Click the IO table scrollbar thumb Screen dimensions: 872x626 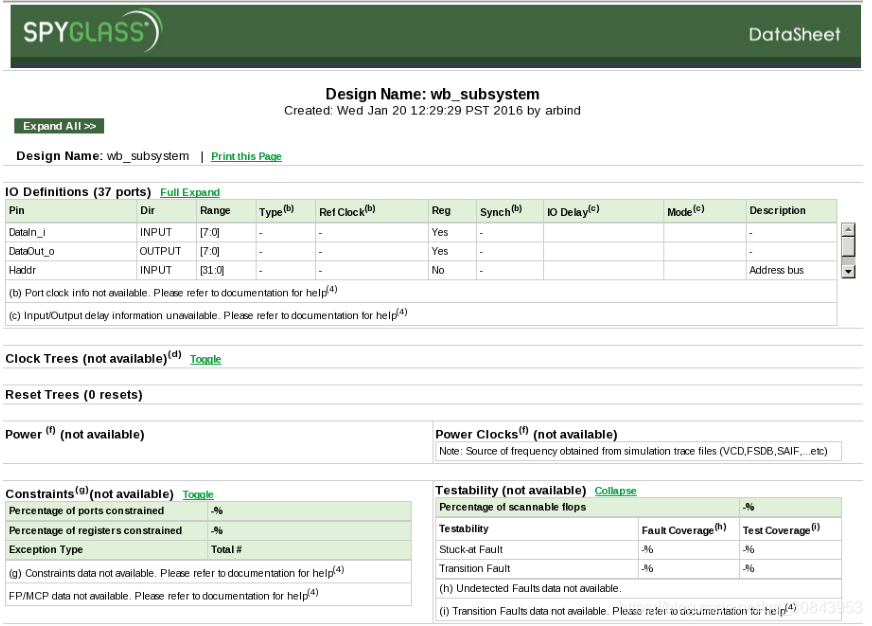(x=848, y=246)
